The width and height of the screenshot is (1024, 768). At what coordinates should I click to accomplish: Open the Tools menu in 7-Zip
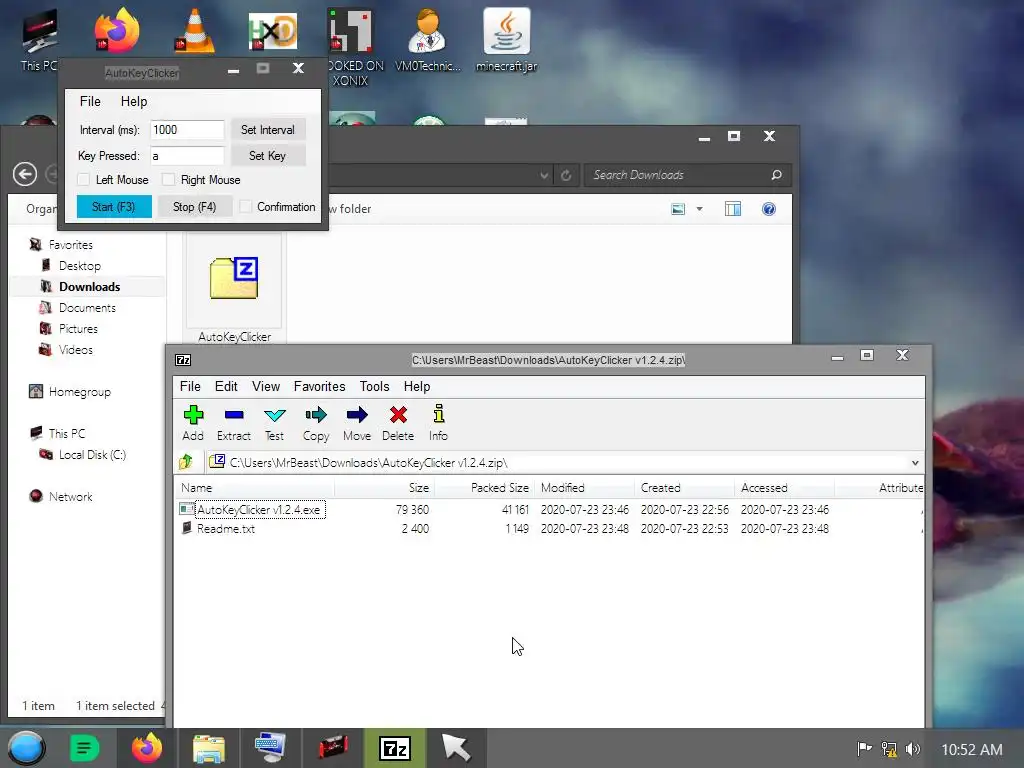(x=374, y=387)
